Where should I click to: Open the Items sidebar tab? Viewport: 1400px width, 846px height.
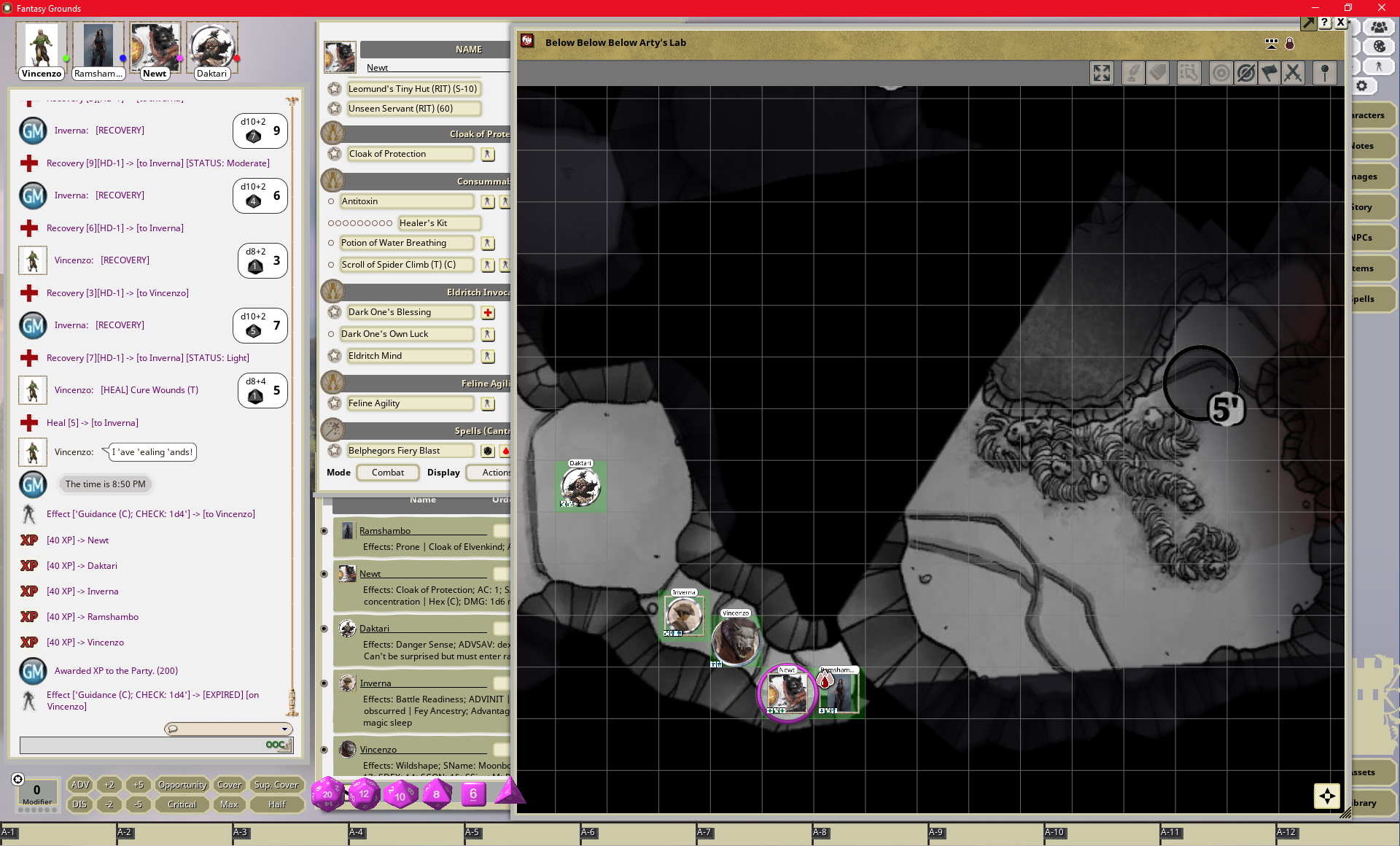coord(1372,268)
